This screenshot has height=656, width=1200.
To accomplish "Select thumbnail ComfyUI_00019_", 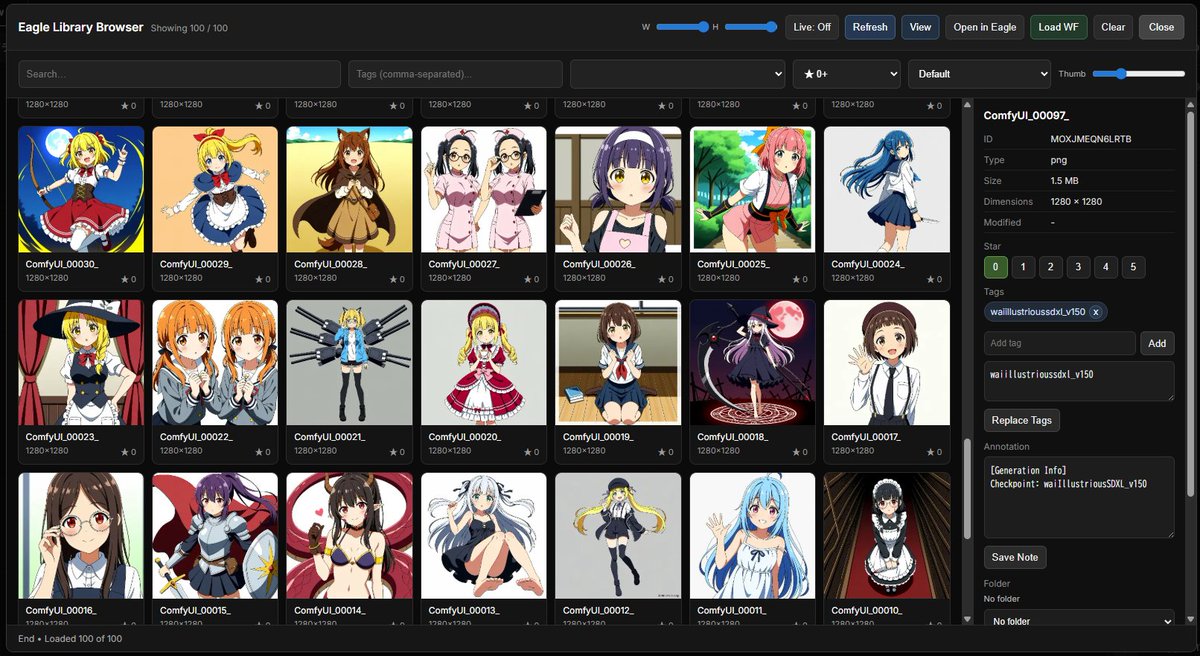I will (618, 363).
